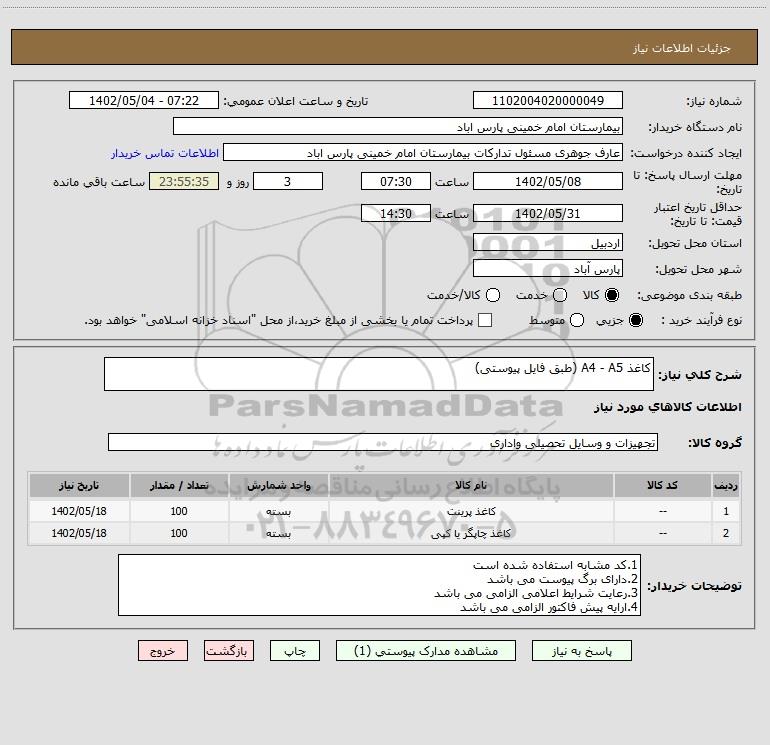Viewport: 770px width, 745px height.
Task: Select the کاغذ پرینت item row
Action: (385, 511)
